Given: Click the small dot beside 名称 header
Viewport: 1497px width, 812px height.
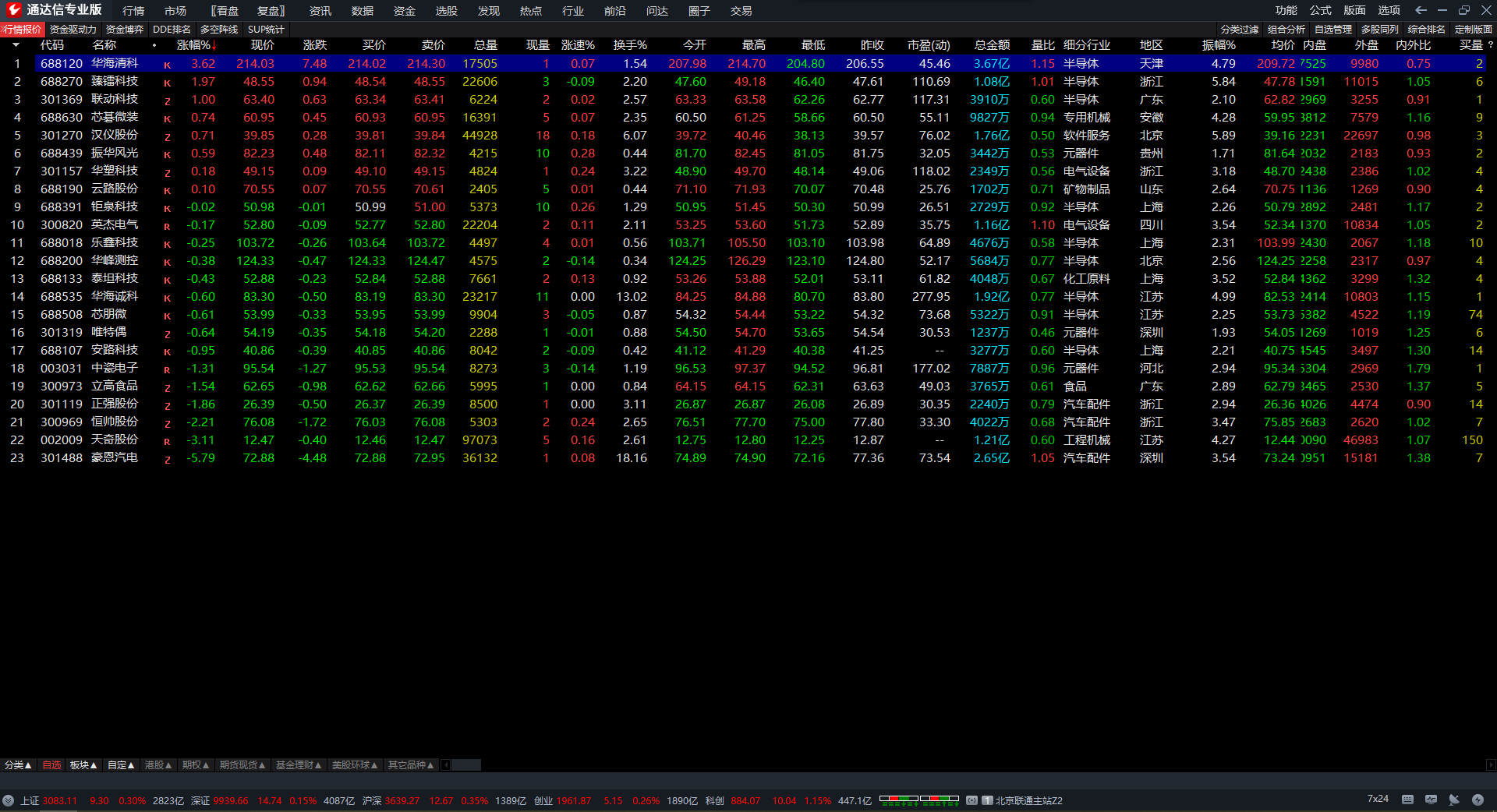Looking at the screenshot, I should click(154, 45).
